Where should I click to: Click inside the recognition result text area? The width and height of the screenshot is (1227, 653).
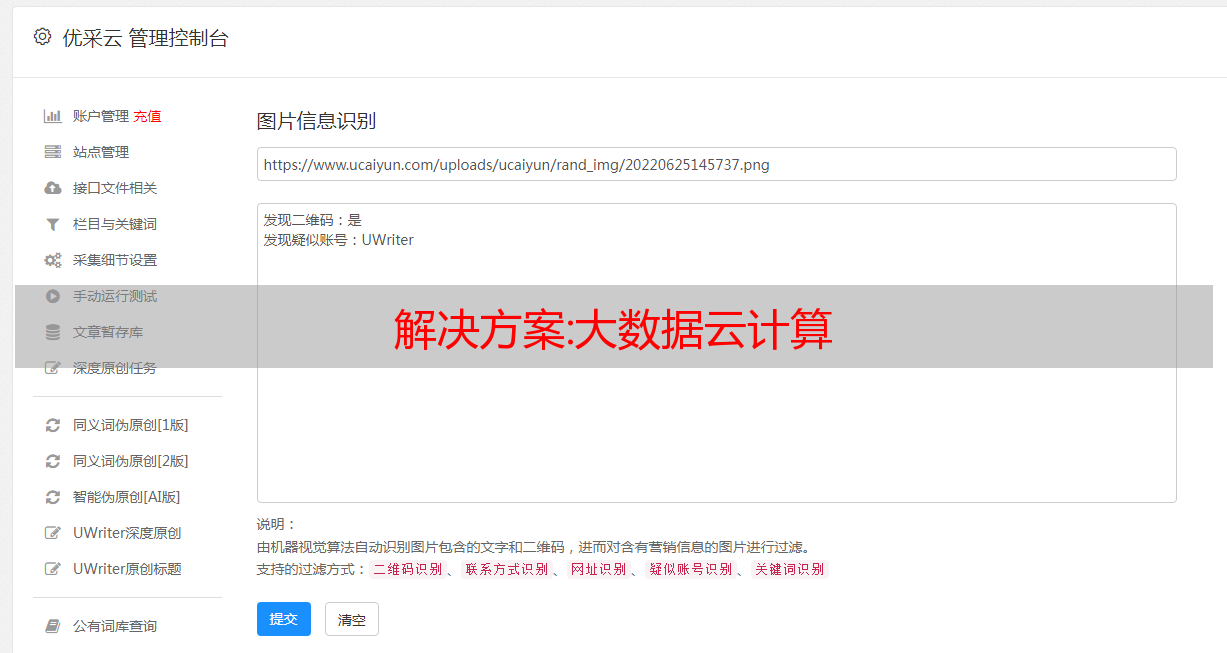(x=716, y=353)
